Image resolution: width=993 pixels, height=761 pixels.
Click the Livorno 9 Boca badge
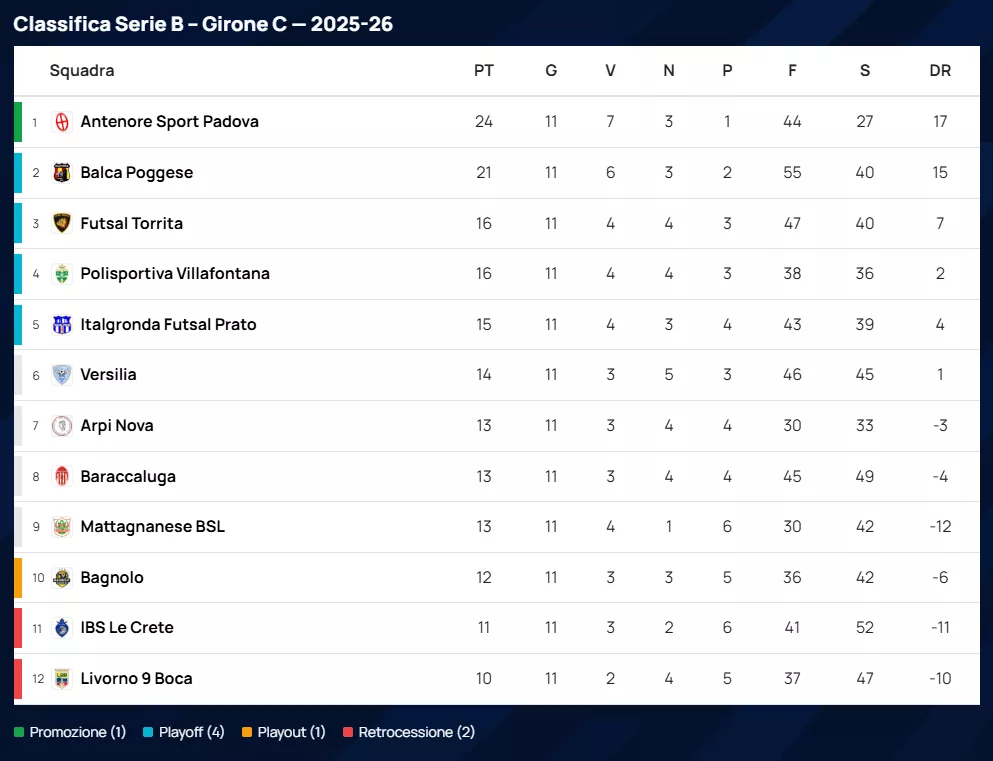pos(62,679)
